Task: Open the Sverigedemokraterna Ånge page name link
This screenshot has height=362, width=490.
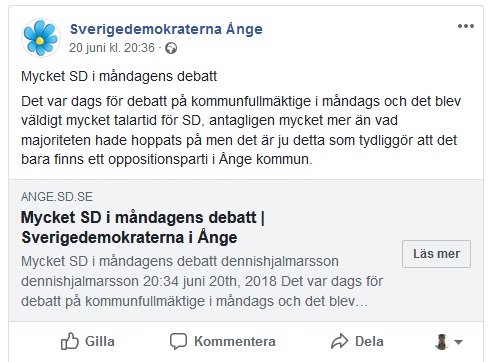Action: point(166,29)
